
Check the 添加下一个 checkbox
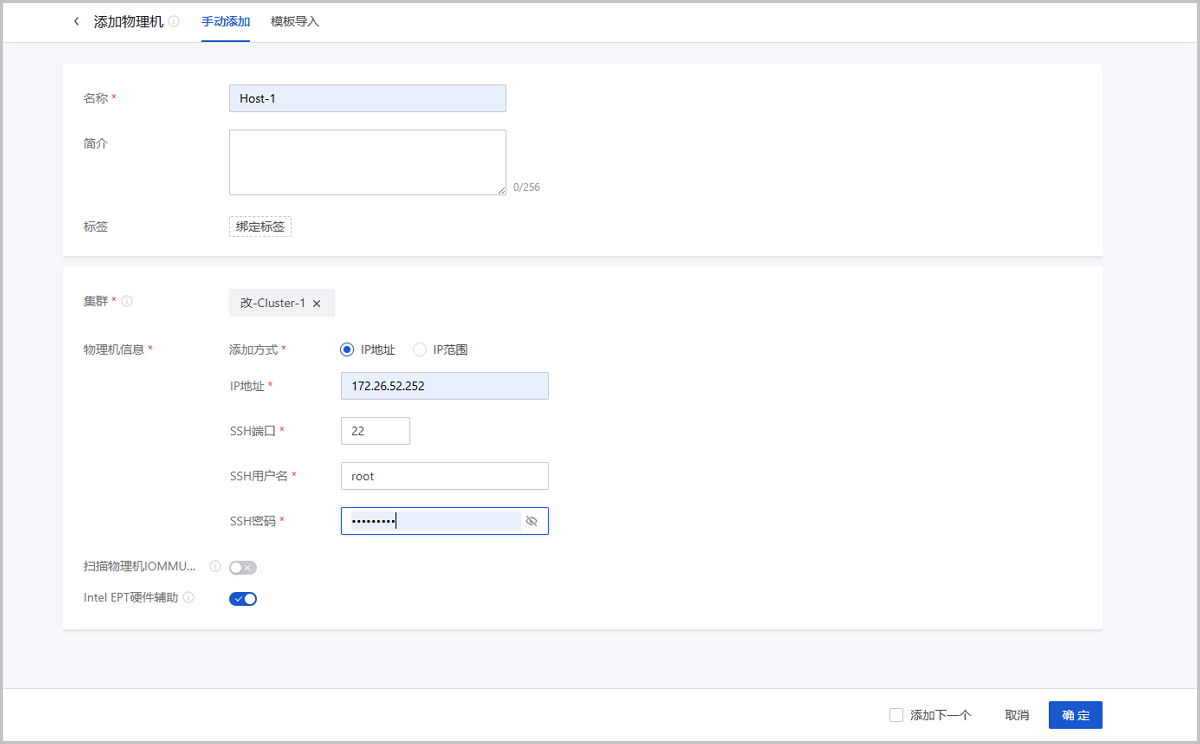[896, 715]
